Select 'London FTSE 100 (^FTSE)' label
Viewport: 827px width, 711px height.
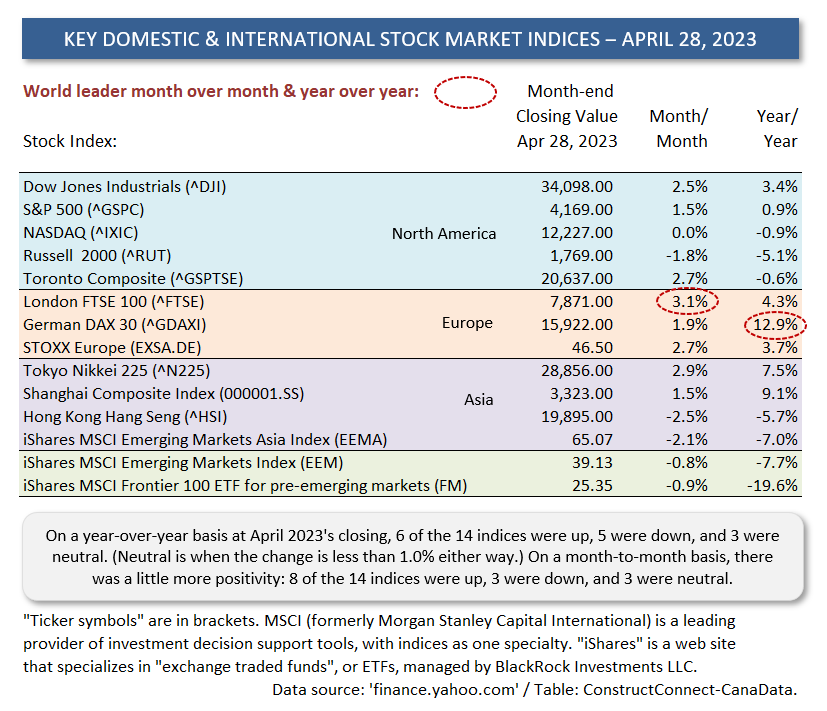pyautogui.click(x=113, y=302)
